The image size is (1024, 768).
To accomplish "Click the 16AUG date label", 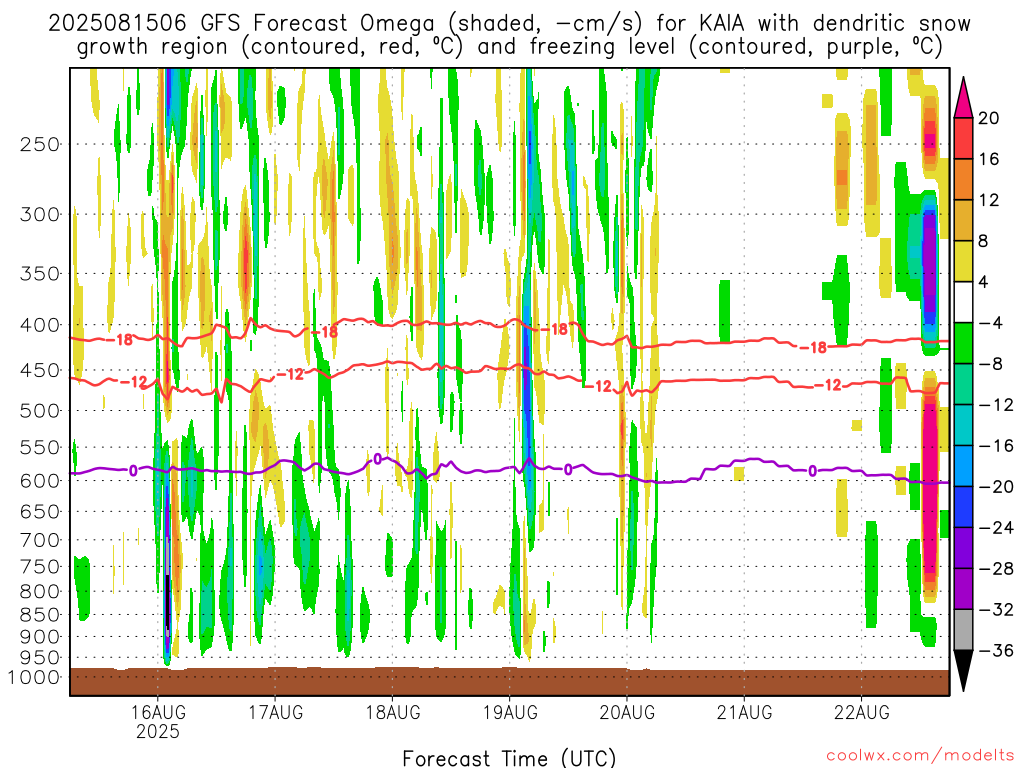I will click(158, 712).
